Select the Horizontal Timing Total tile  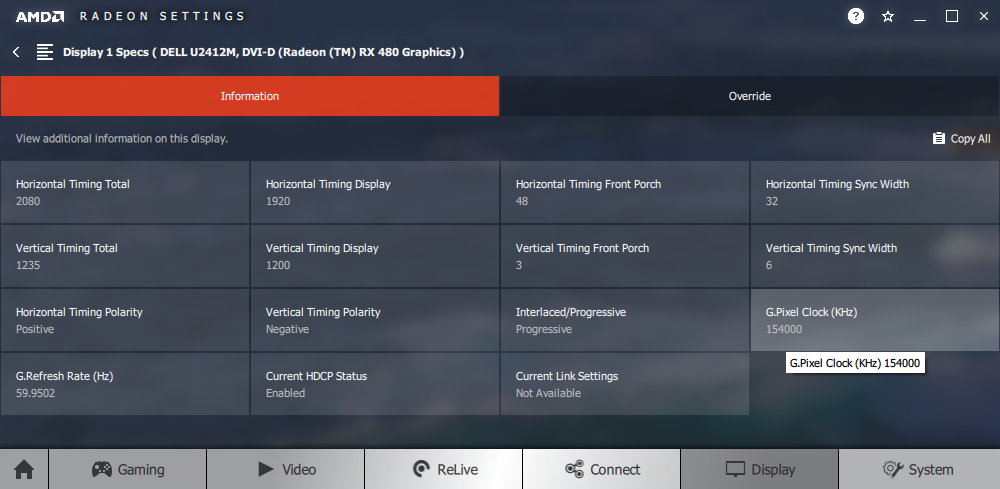[125, 192]
